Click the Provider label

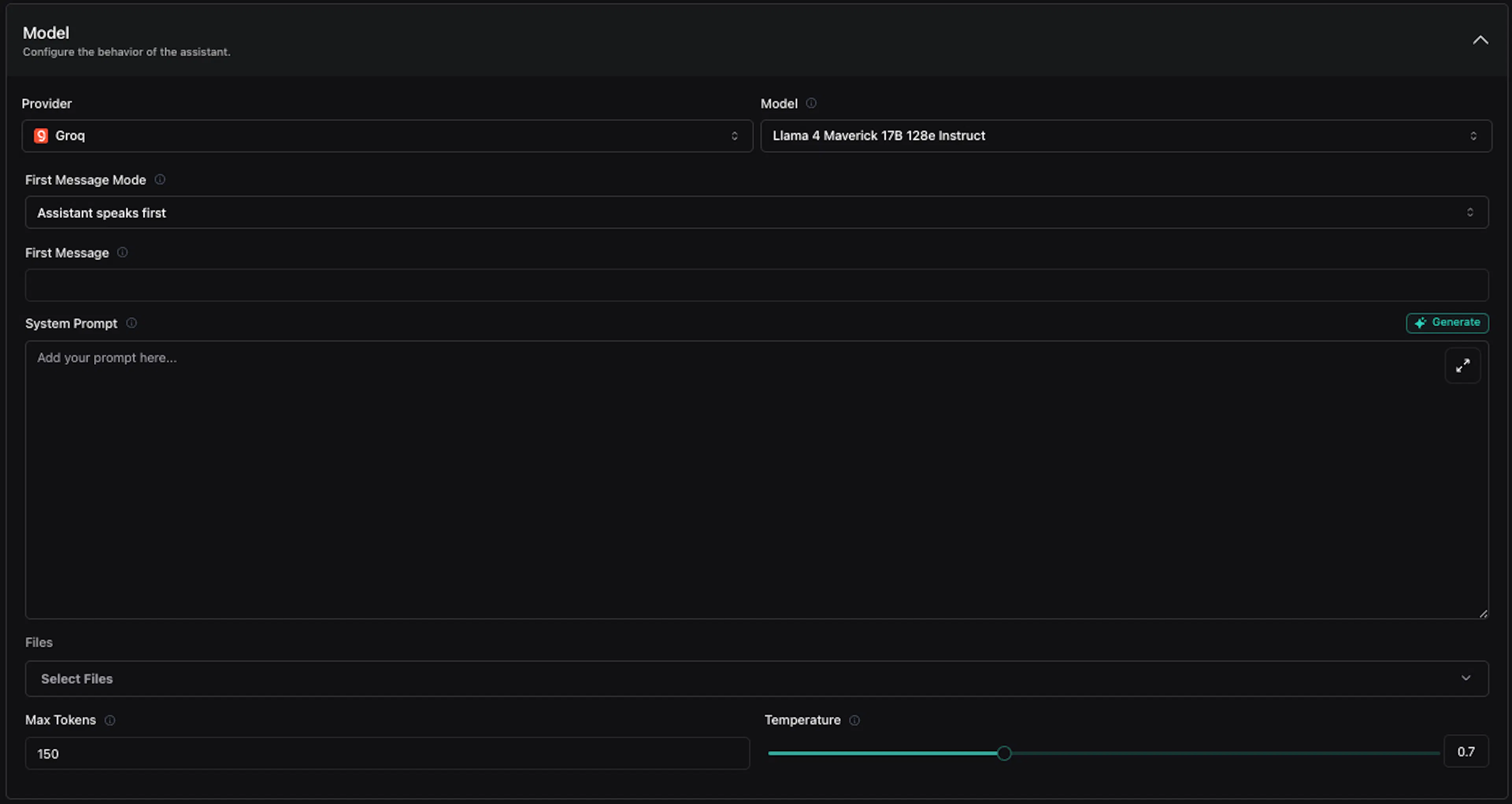click(x=47, y=103)
